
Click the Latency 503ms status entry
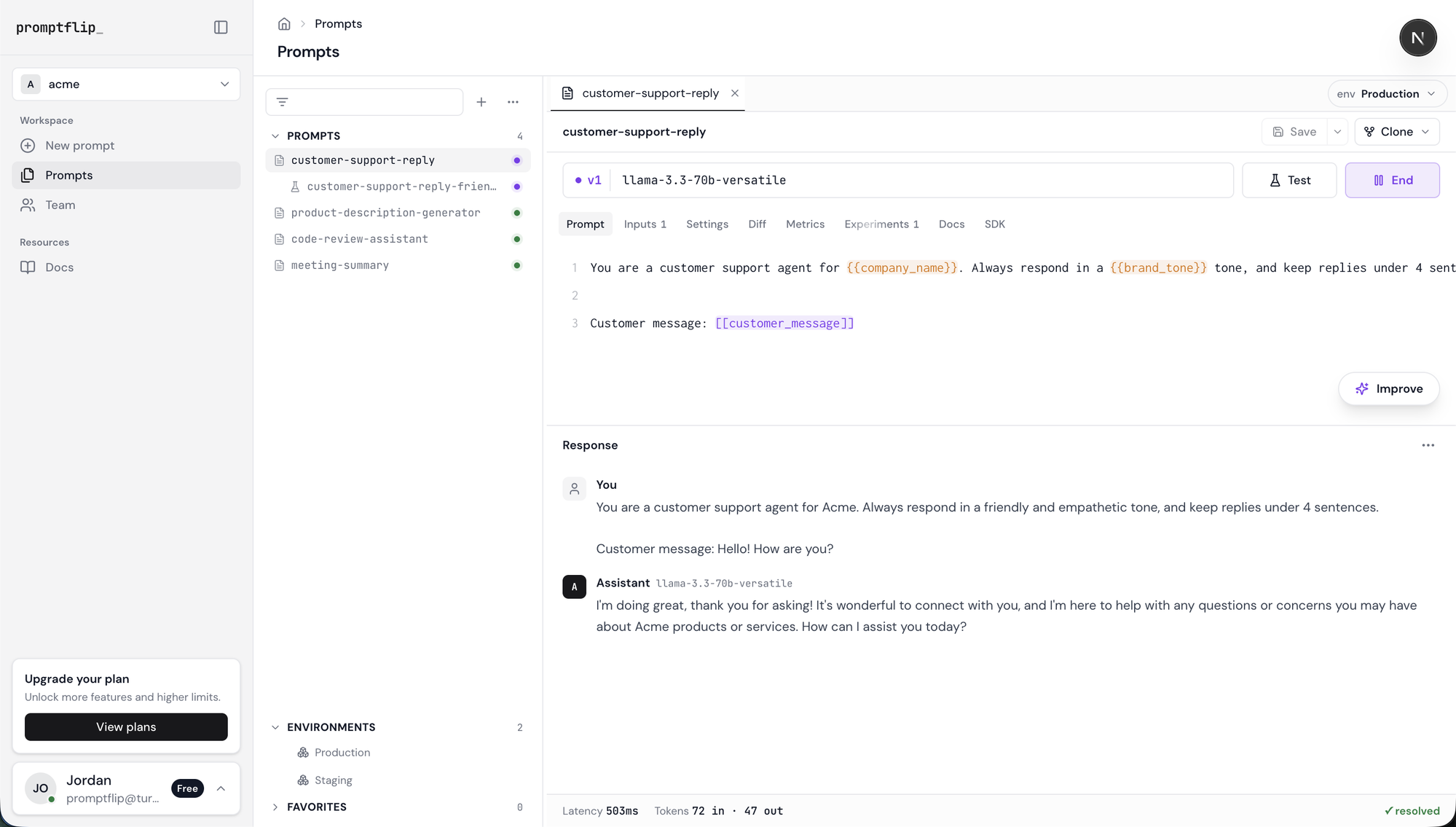point(600,811)
